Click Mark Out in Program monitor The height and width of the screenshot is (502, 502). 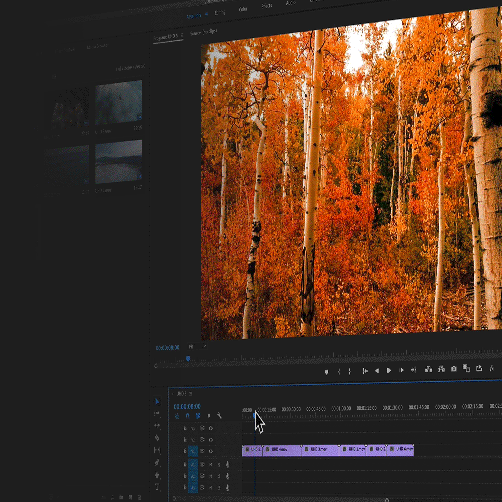[x=350, y=371]
